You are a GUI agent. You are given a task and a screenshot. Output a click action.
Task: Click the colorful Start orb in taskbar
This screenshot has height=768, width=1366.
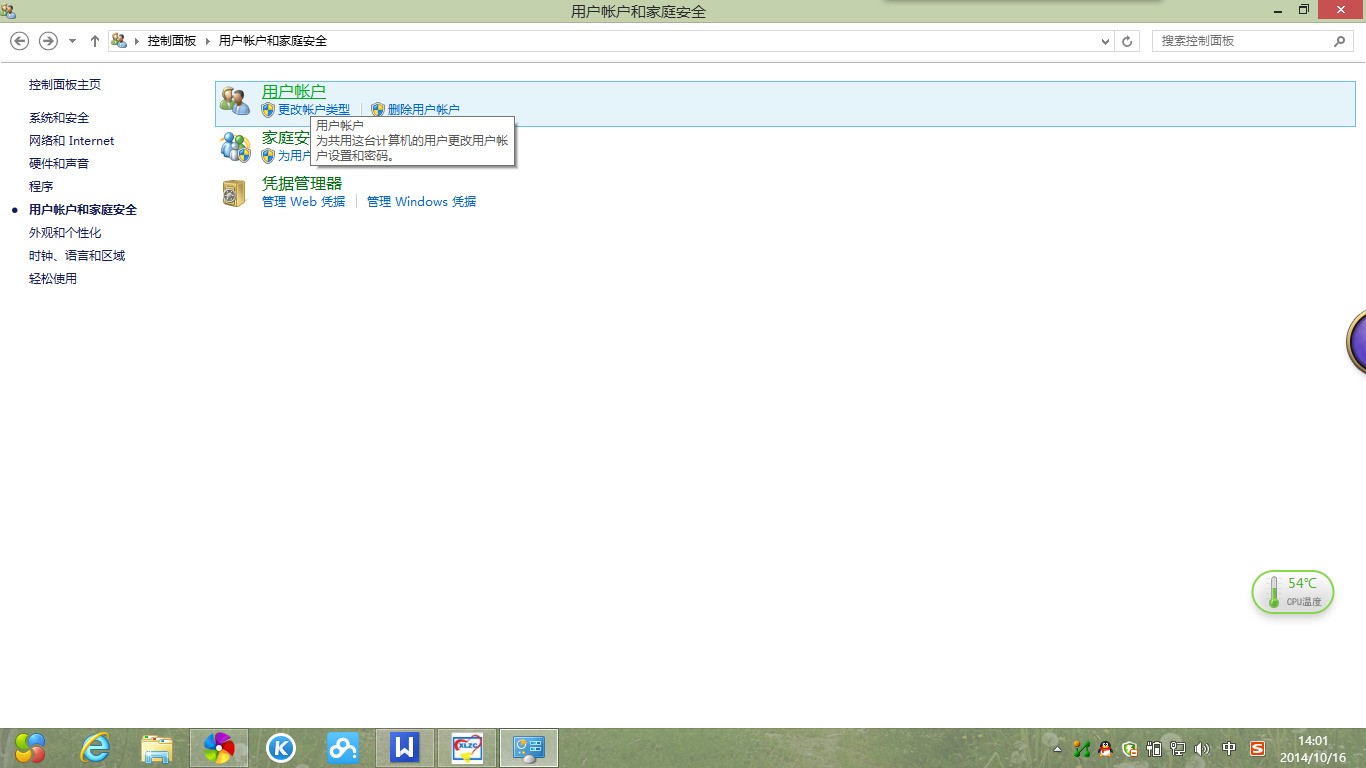tap(30, 747)
